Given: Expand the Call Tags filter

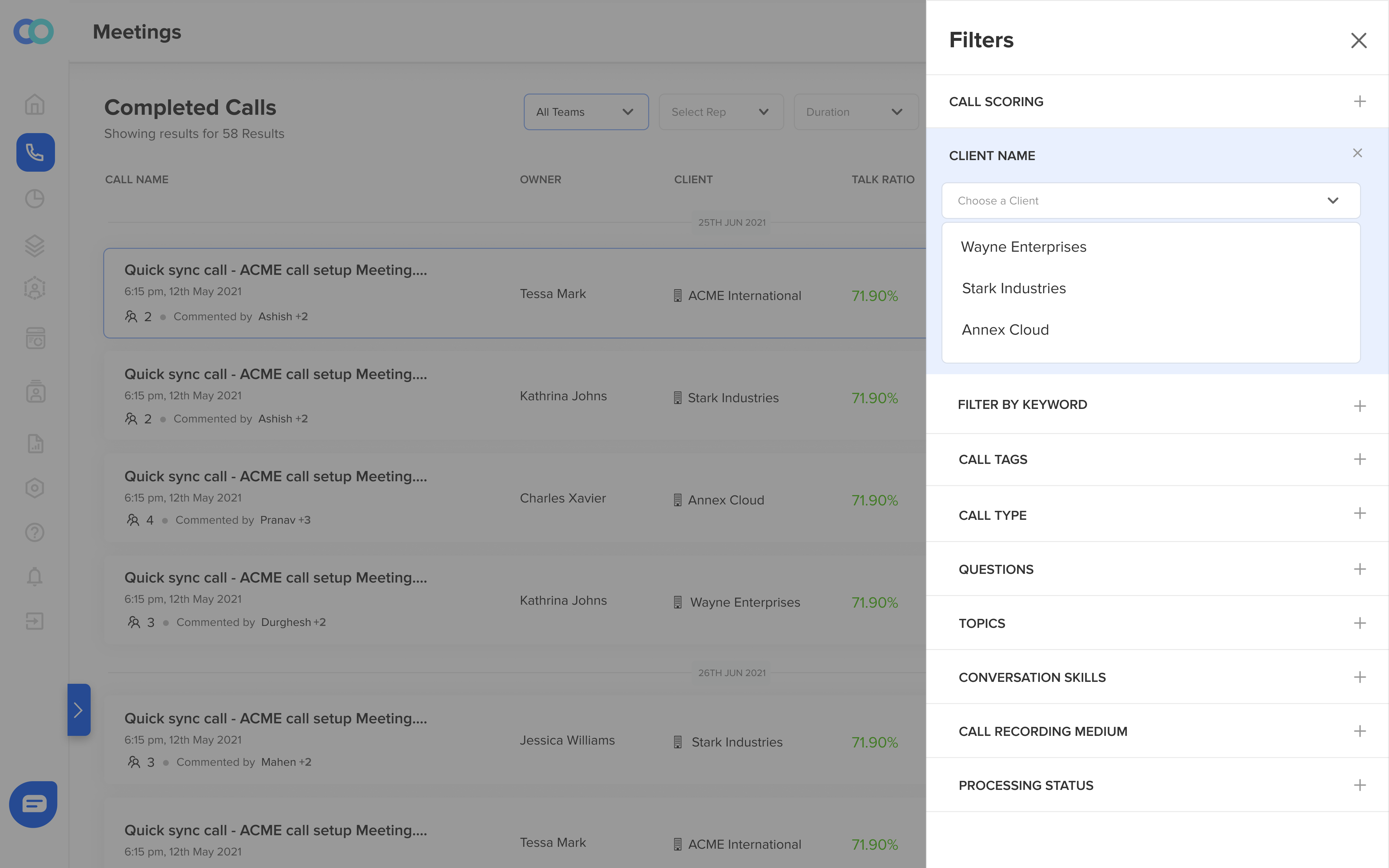Looking at the screenshot, I should coord(1359,459).
